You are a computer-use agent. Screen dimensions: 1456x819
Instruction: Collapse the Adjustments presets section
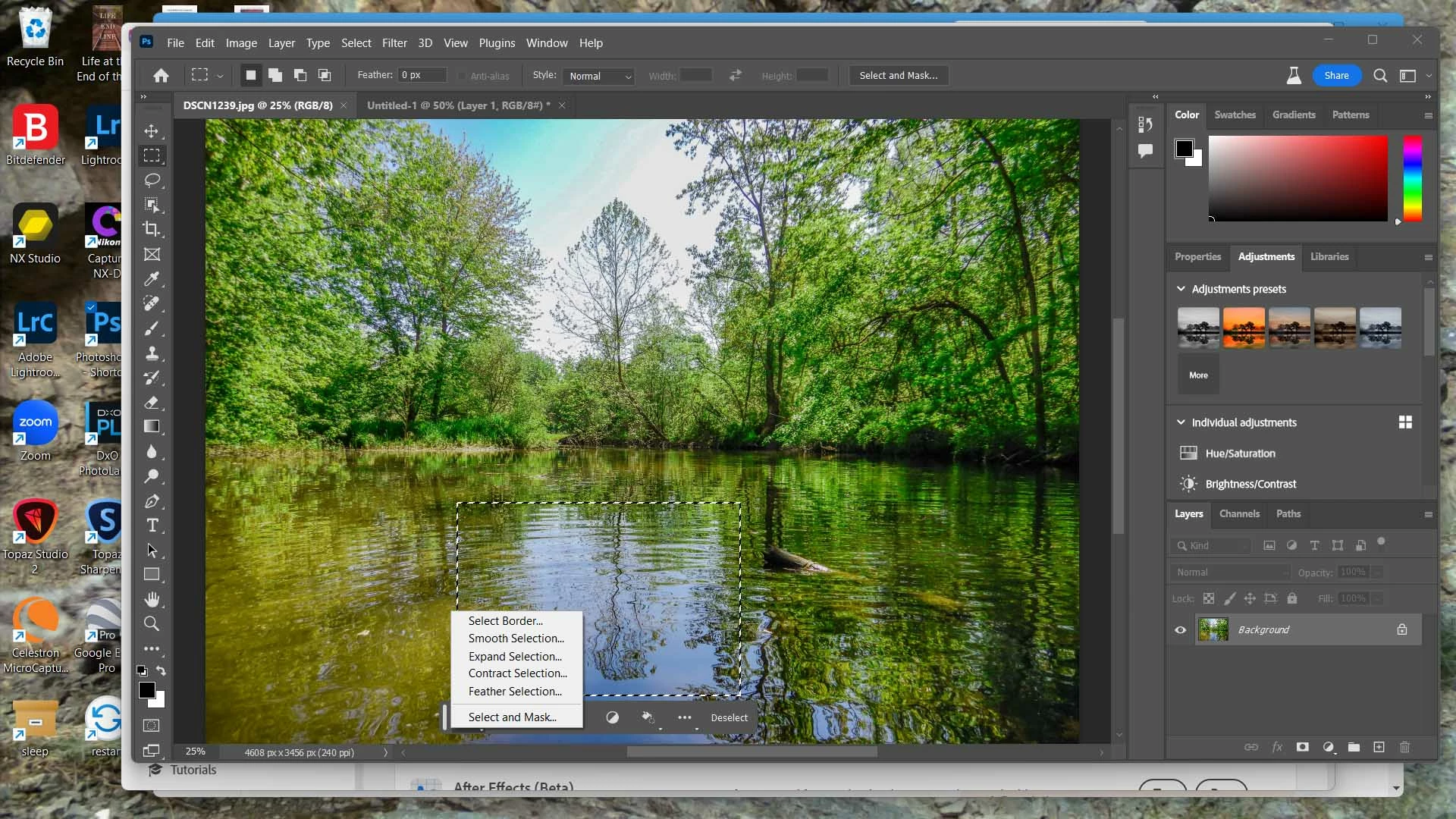pyautogui.click(x=1181, y=289)
